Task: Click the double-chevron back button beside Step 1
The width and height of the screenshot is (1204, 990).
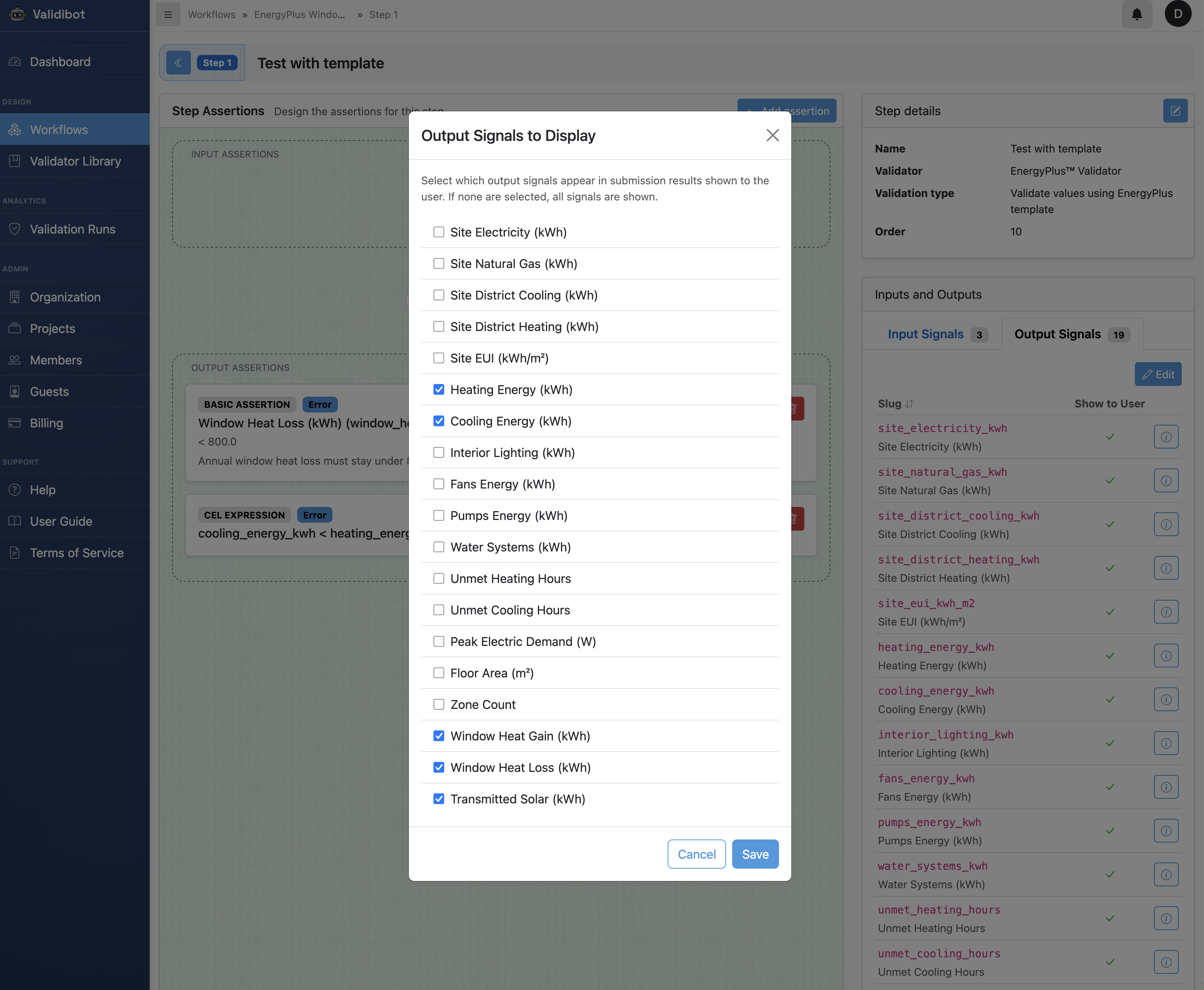Action: tap(178, 63)
